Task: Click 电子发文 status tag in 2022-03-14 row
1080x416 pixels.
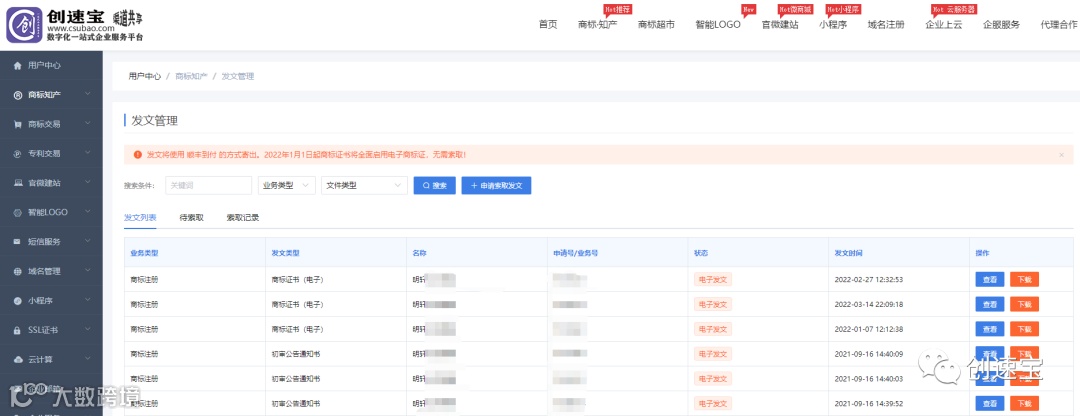Action: [x=713, y=304]
